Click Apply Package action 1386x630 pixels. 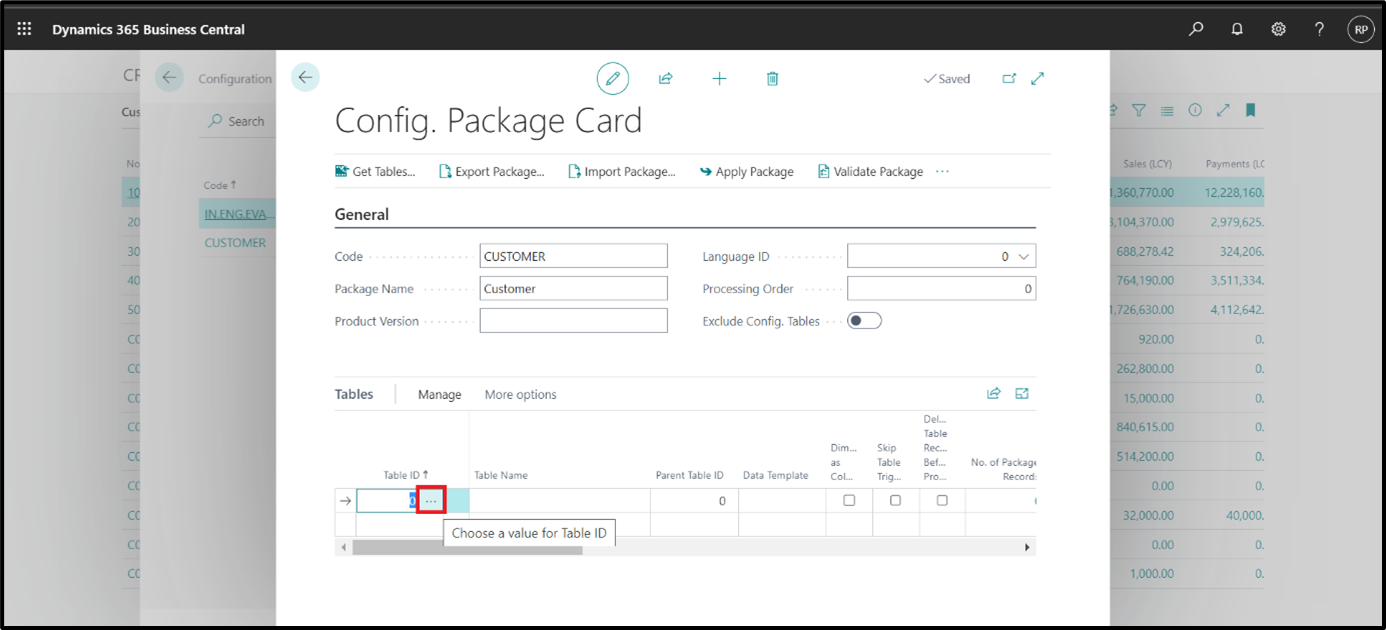pyautogui.click(x=747, y=171)
